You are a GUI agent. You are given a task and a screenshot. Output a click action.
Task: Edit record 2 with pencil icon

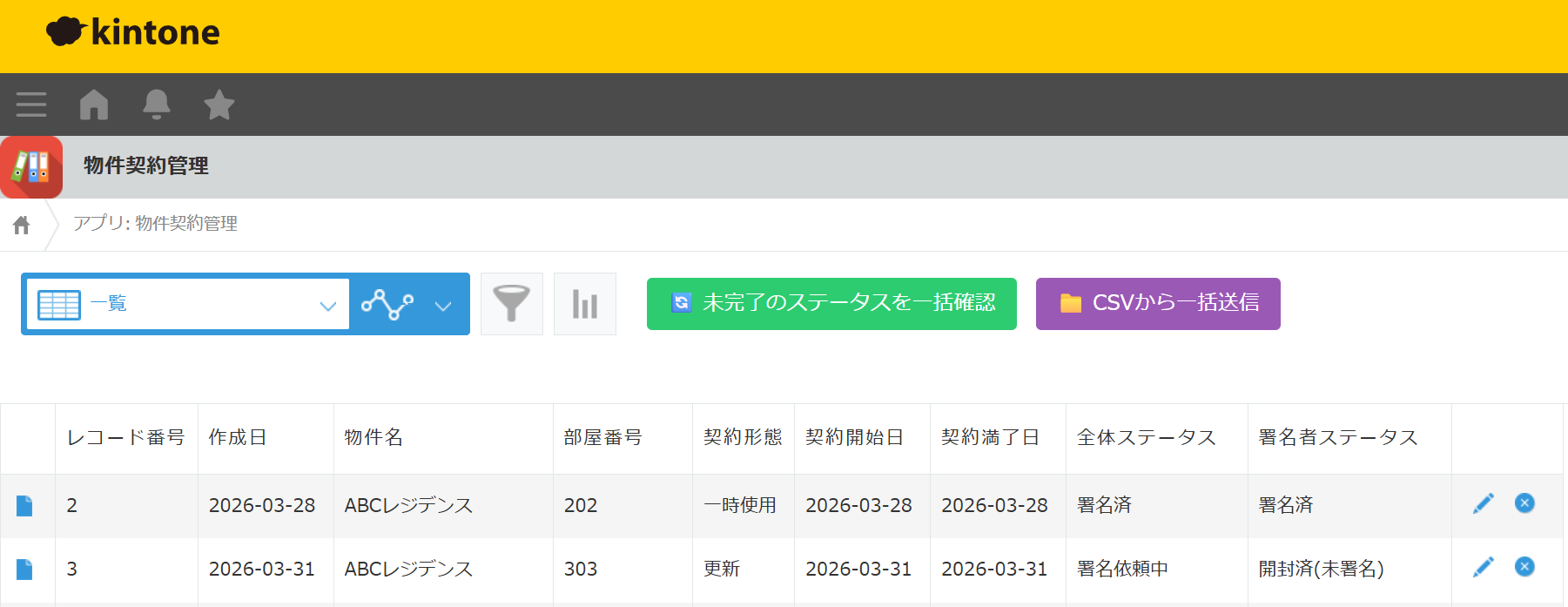pyautogui.click(x=1484, y=503)
